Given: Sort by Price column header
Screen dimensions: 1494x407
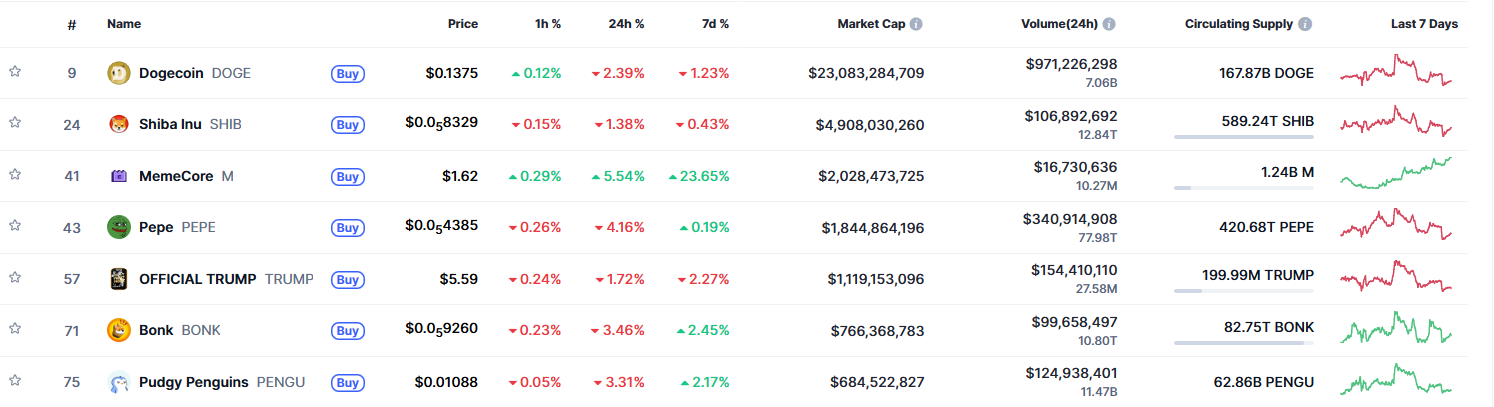Looking at the screenshot, I should tap(462, 24).
